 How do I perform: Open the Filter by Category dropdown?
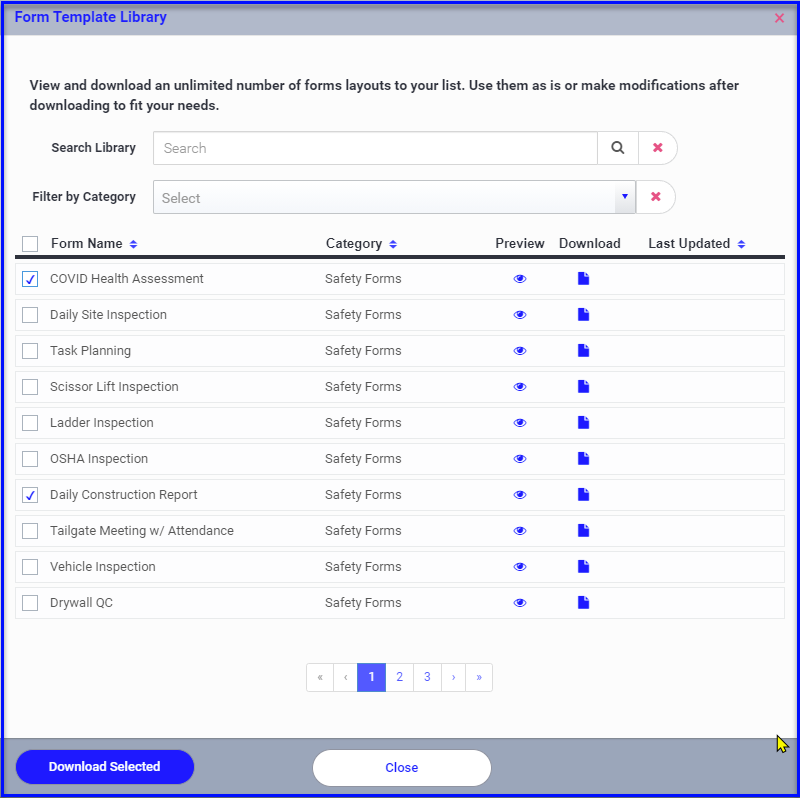[394, 197]
